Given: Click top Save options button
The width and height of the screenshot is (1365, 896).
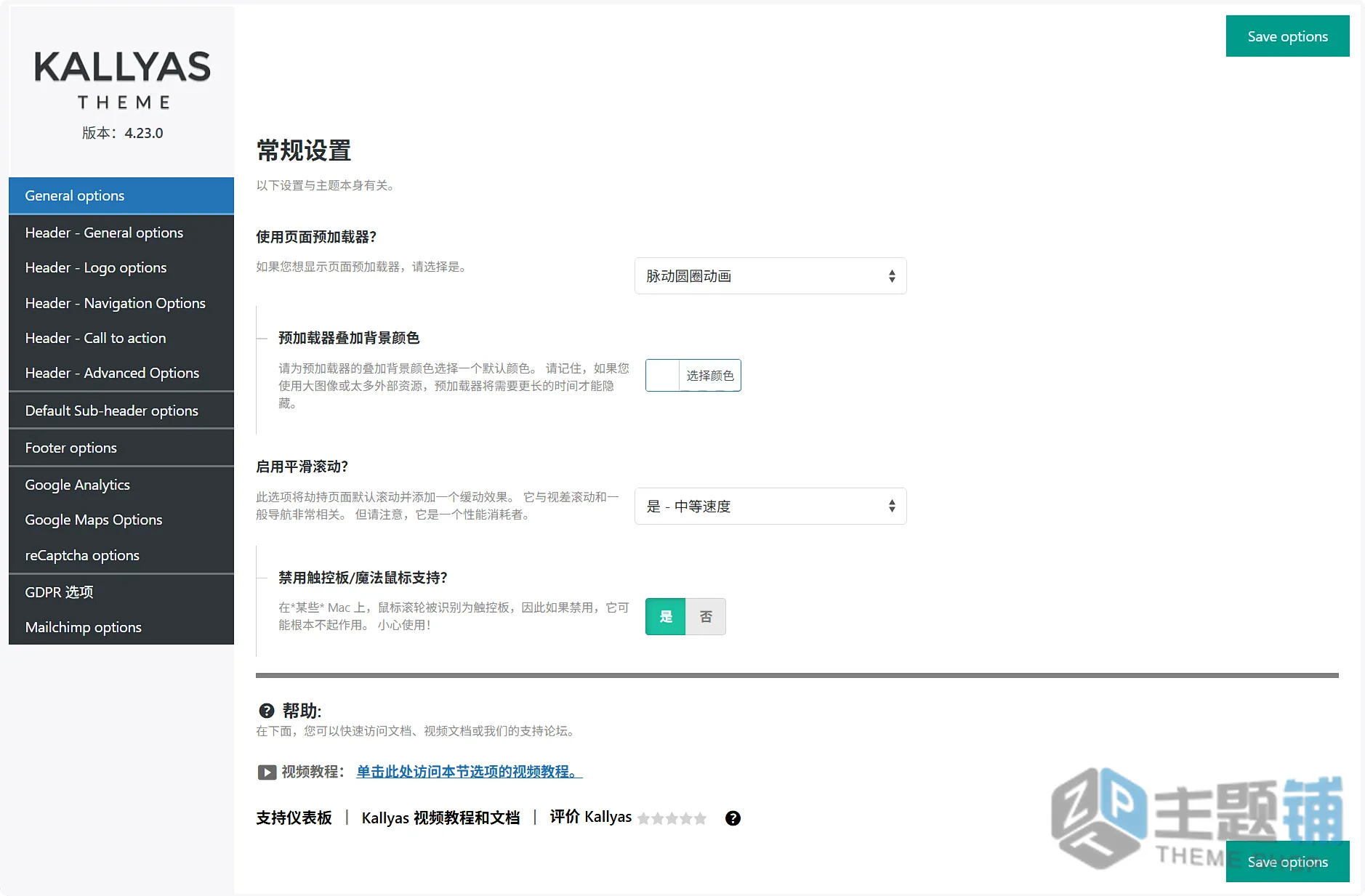Looking at the screenshot, I should [1287, 36].
